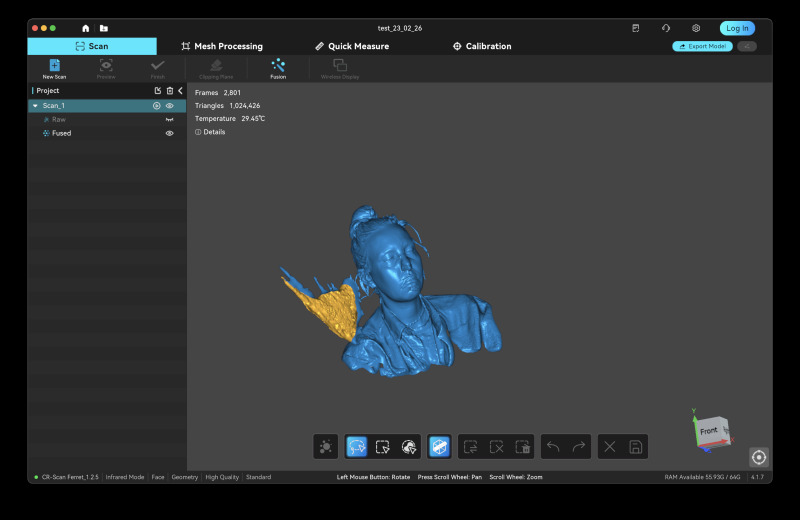Screen dimensions: 800x520
Task: Click Geometry in status bar
Action: click(185, 477)
